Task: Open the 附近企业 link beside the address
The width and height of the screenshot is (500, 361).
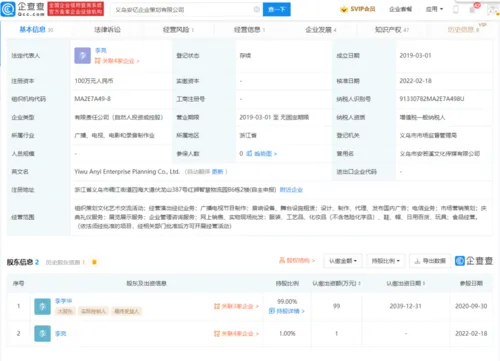Action: click(x=291, y=190)
